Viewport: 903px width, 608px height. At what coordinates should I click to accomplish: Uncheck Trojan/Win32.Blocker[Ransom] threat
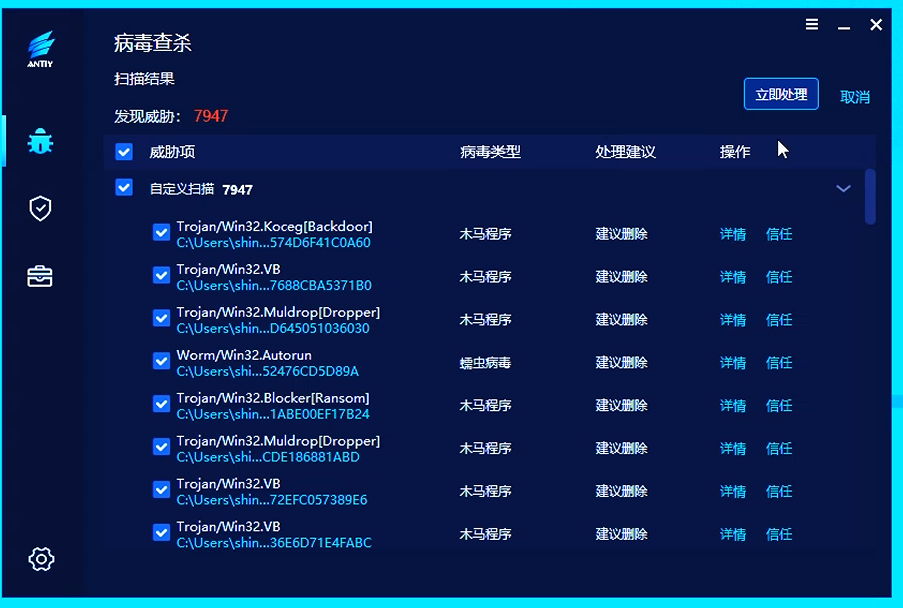[161, 404]
